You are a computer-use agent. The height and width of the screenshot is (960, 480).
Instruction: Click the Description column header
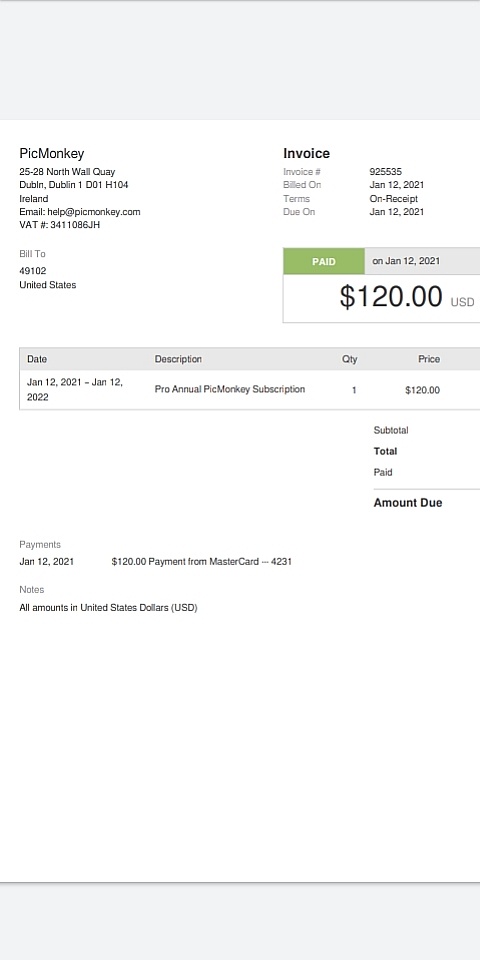178,359
